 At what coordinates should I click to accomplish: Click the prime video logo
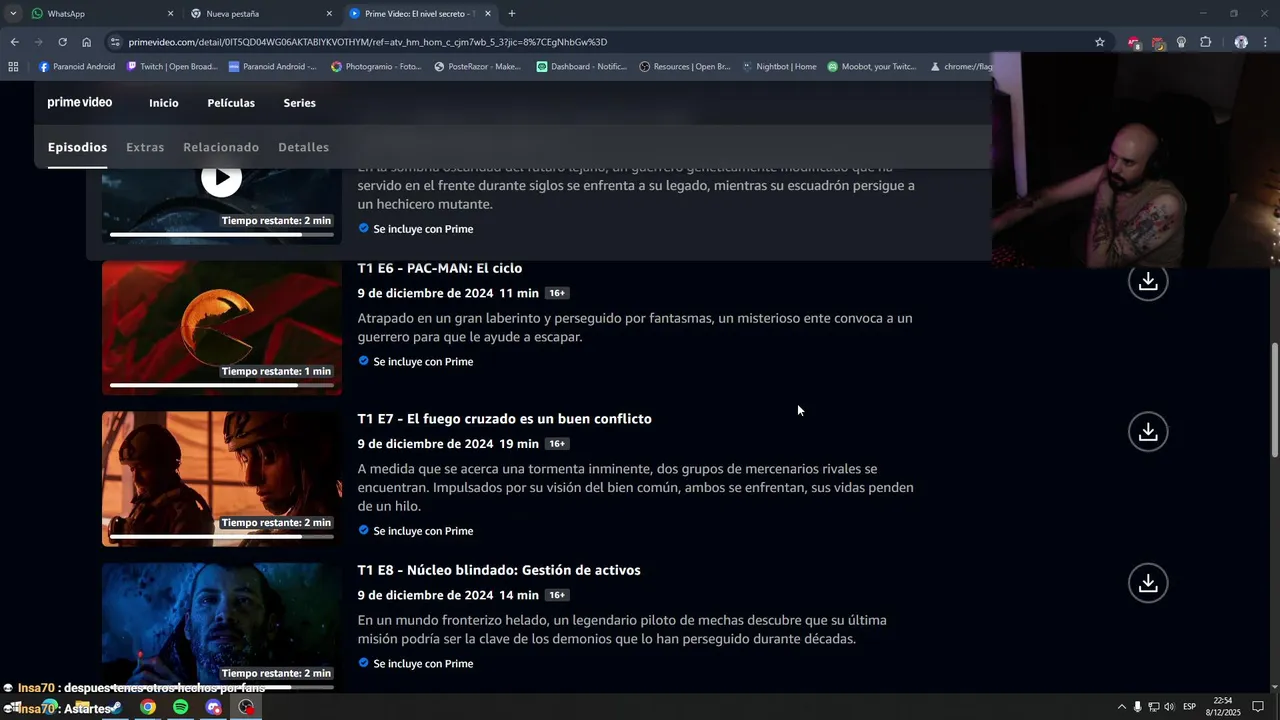click(x=80, y=102)
